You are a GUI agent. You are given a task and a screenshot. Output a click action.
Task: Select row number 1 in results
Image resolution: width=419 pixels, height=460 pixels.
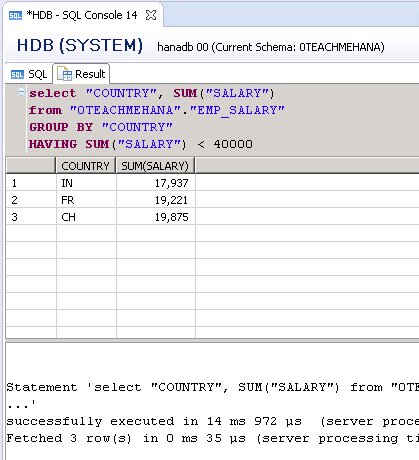pos(31,183)
